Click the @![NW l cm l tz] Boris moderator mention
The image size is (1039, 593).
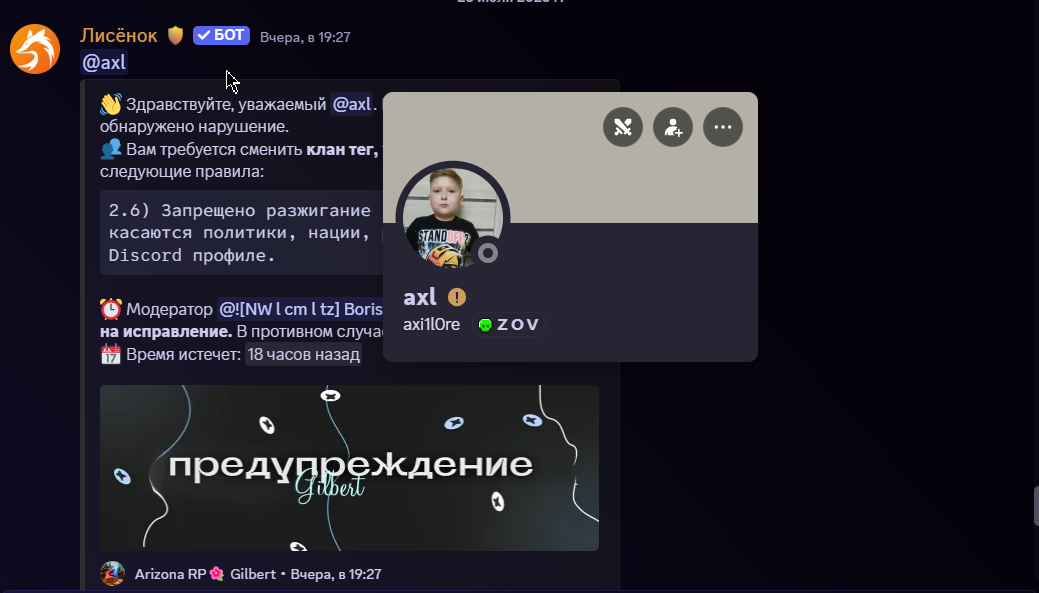coord(300,309)
